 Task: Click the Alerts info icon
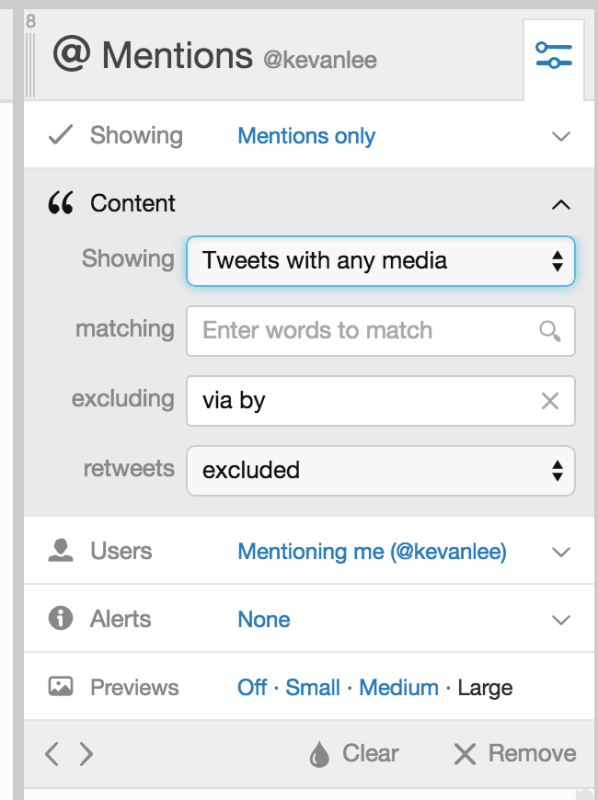click(x=61, y=618)
